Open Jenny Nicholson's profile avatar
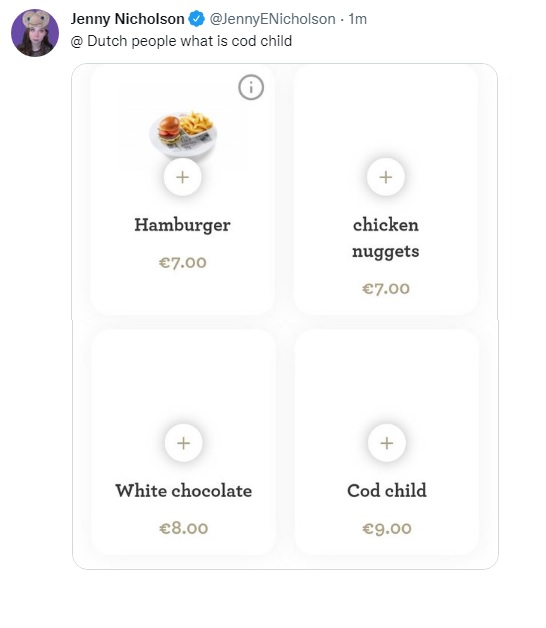The image size is (546, 628). pos(35,33)
